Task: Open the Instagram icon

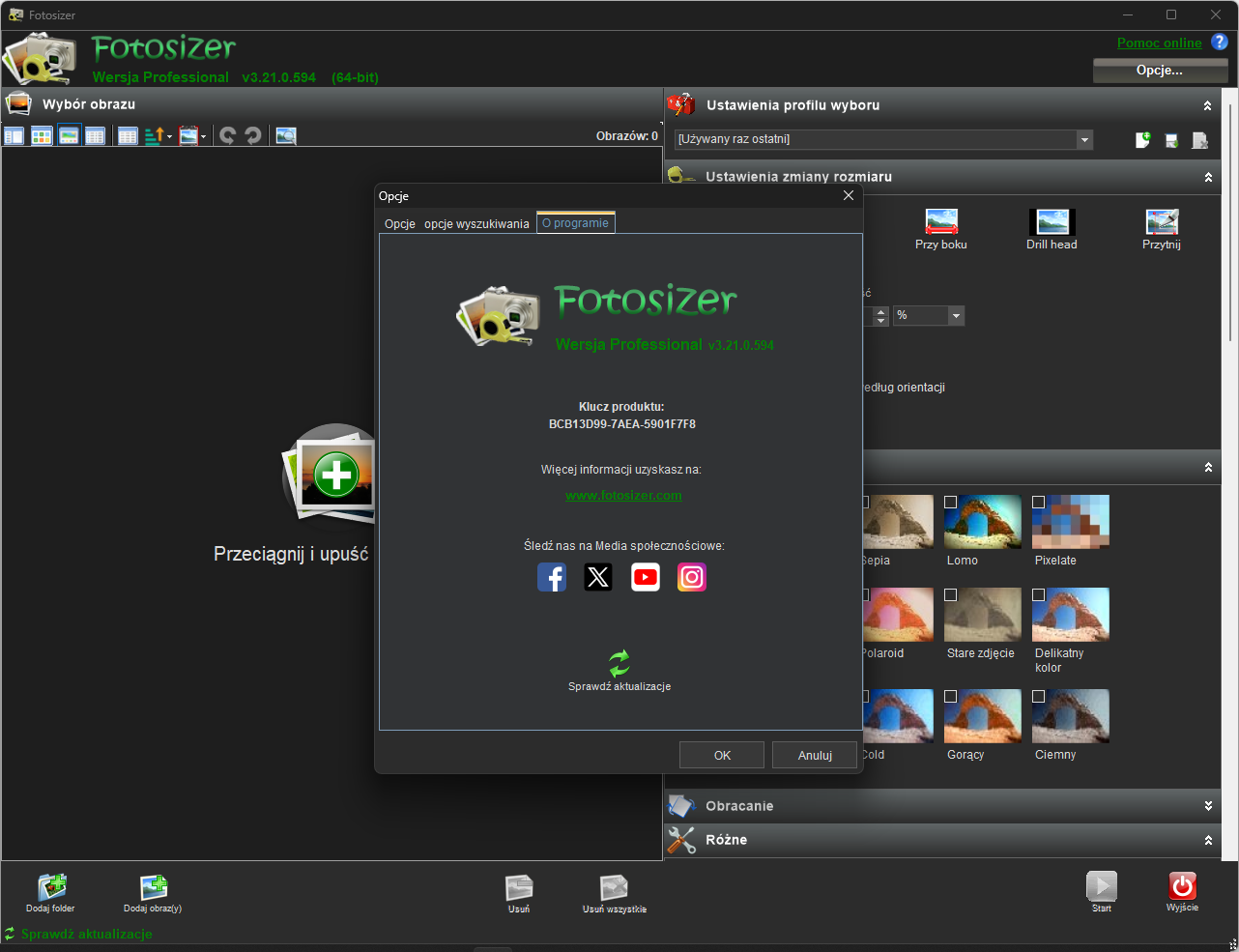Action: 692,577
